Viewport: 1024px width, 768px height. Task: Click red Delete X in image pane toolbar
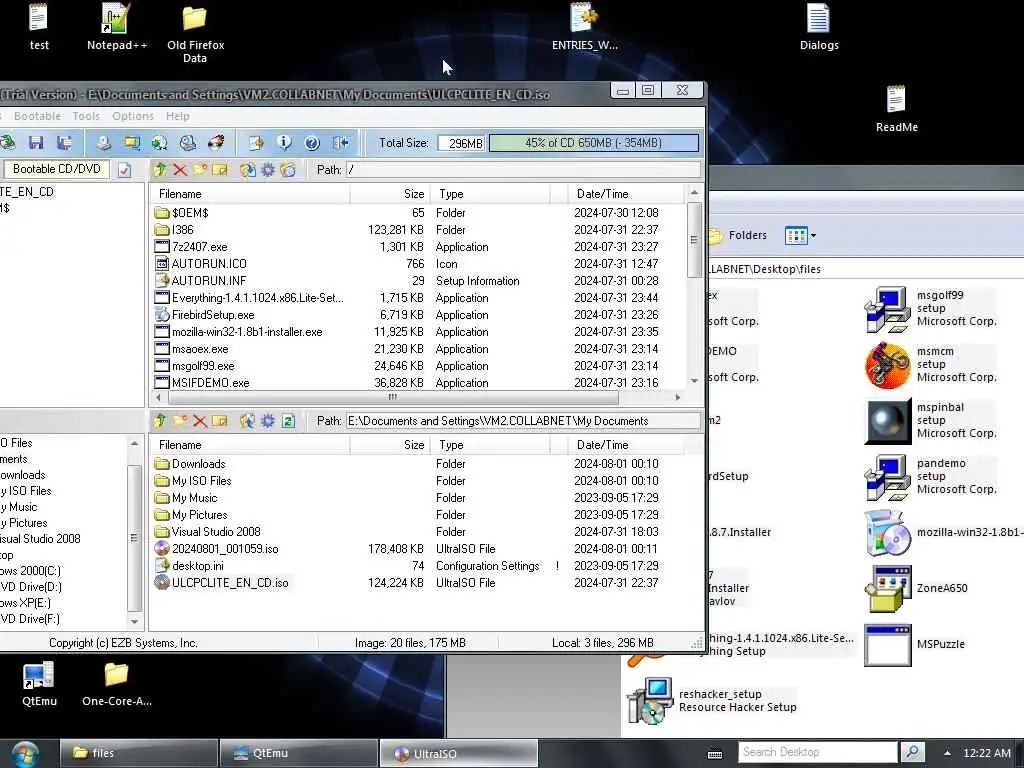tap(180, 170)
